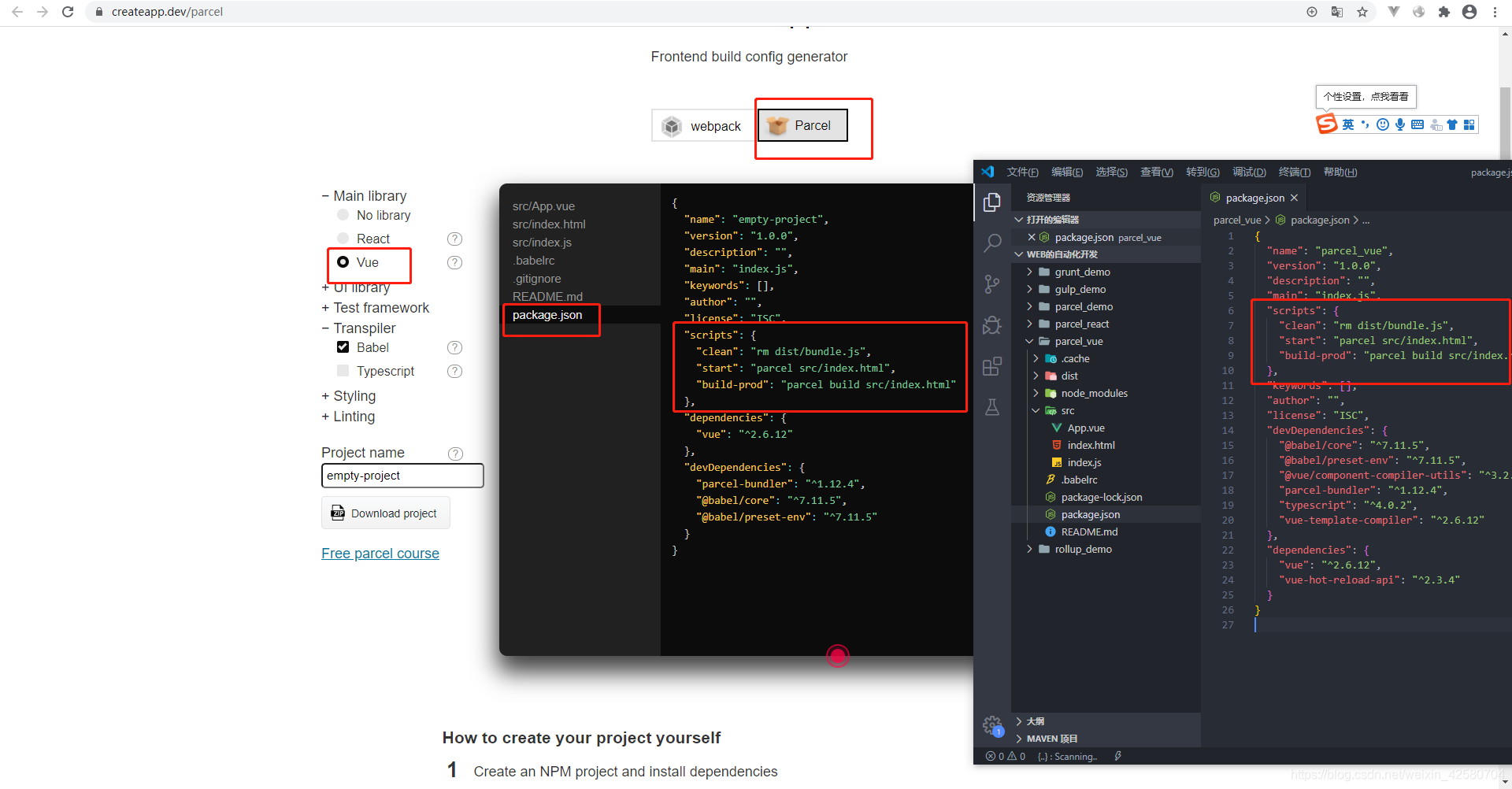Open VS Code Run and Debug icon
The height and width of the screenshot is (789, 1512).
992,325
